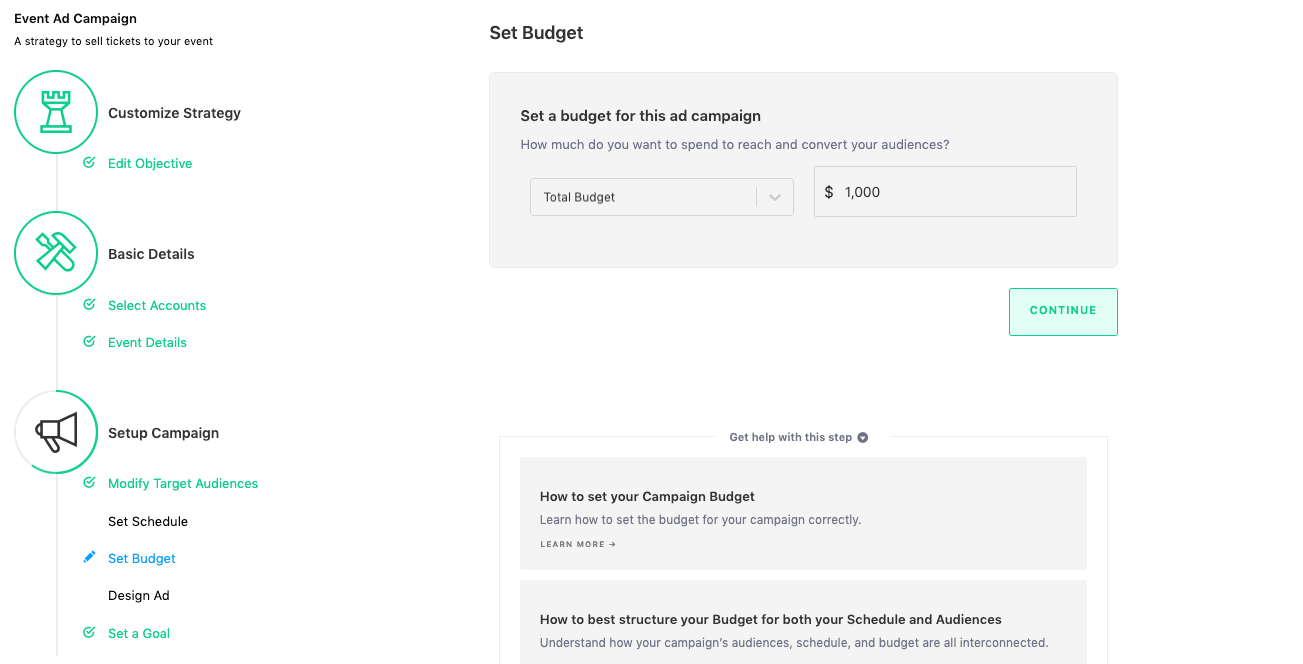Open the Edit Objective step link
The width and height of the screenshot is (1303, 664).
150,163
